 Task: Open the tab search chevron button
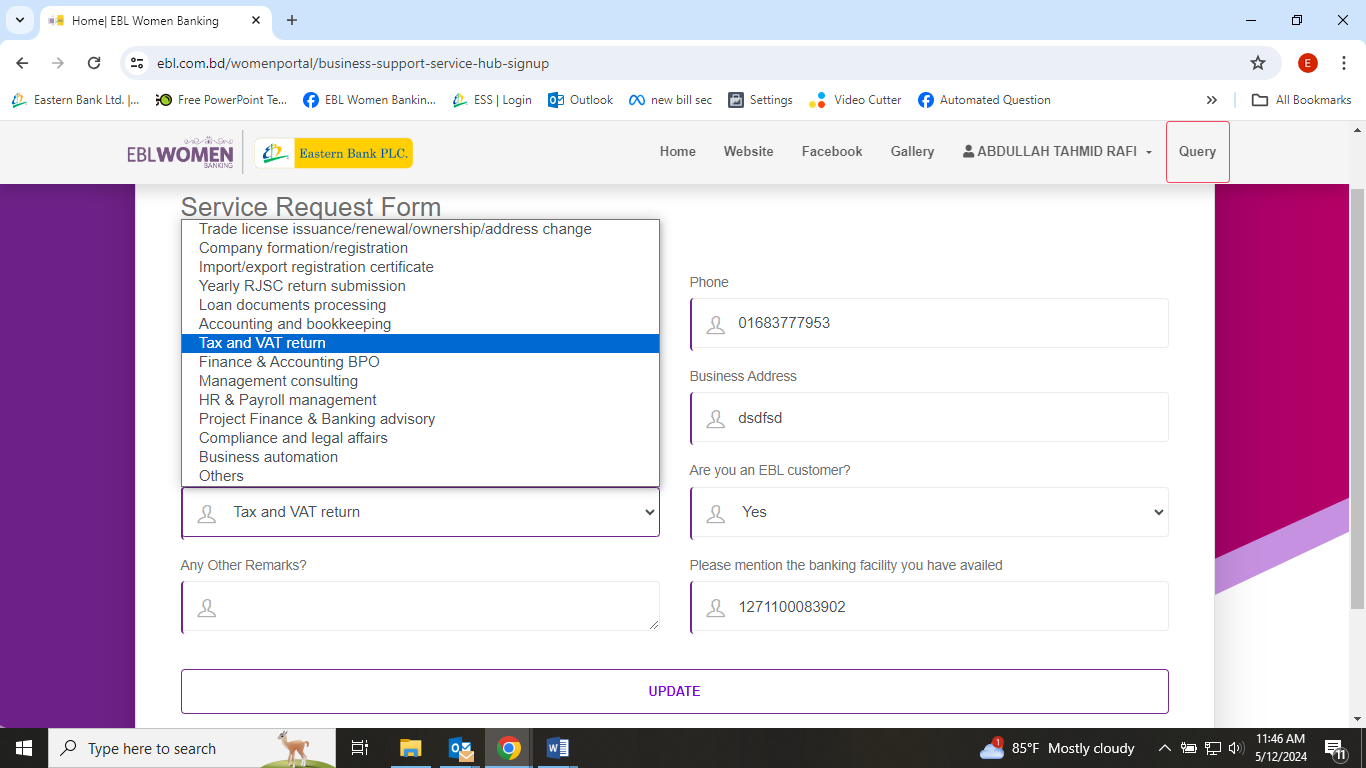tap(19, 20)
